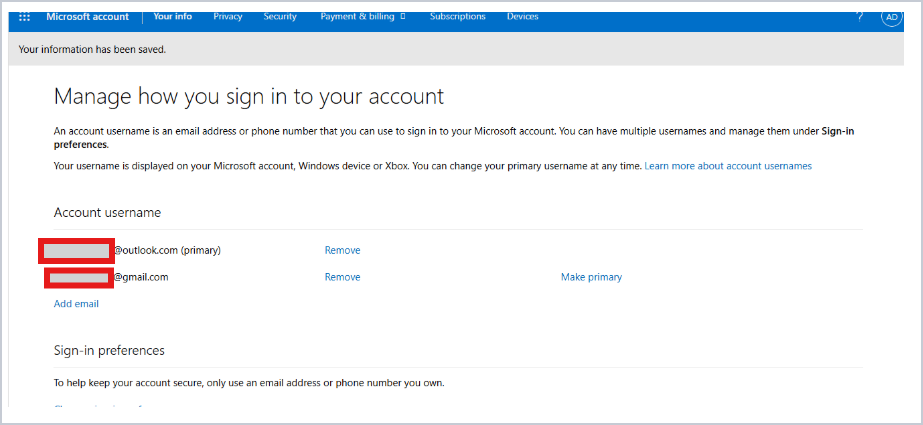Go to the Subscriptions tab
The image size is (923, 425).
coord(457,16)
